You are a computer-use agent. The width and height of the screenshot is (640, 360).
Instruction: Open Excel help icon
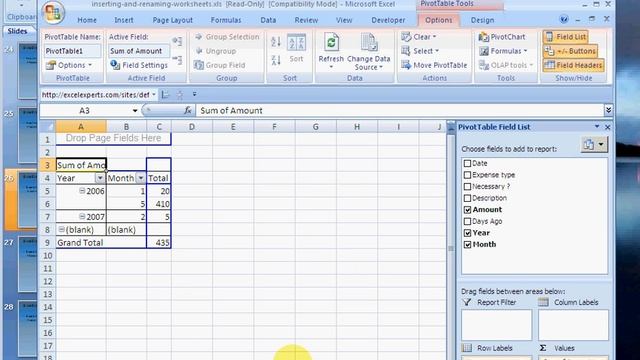point(564,20)
